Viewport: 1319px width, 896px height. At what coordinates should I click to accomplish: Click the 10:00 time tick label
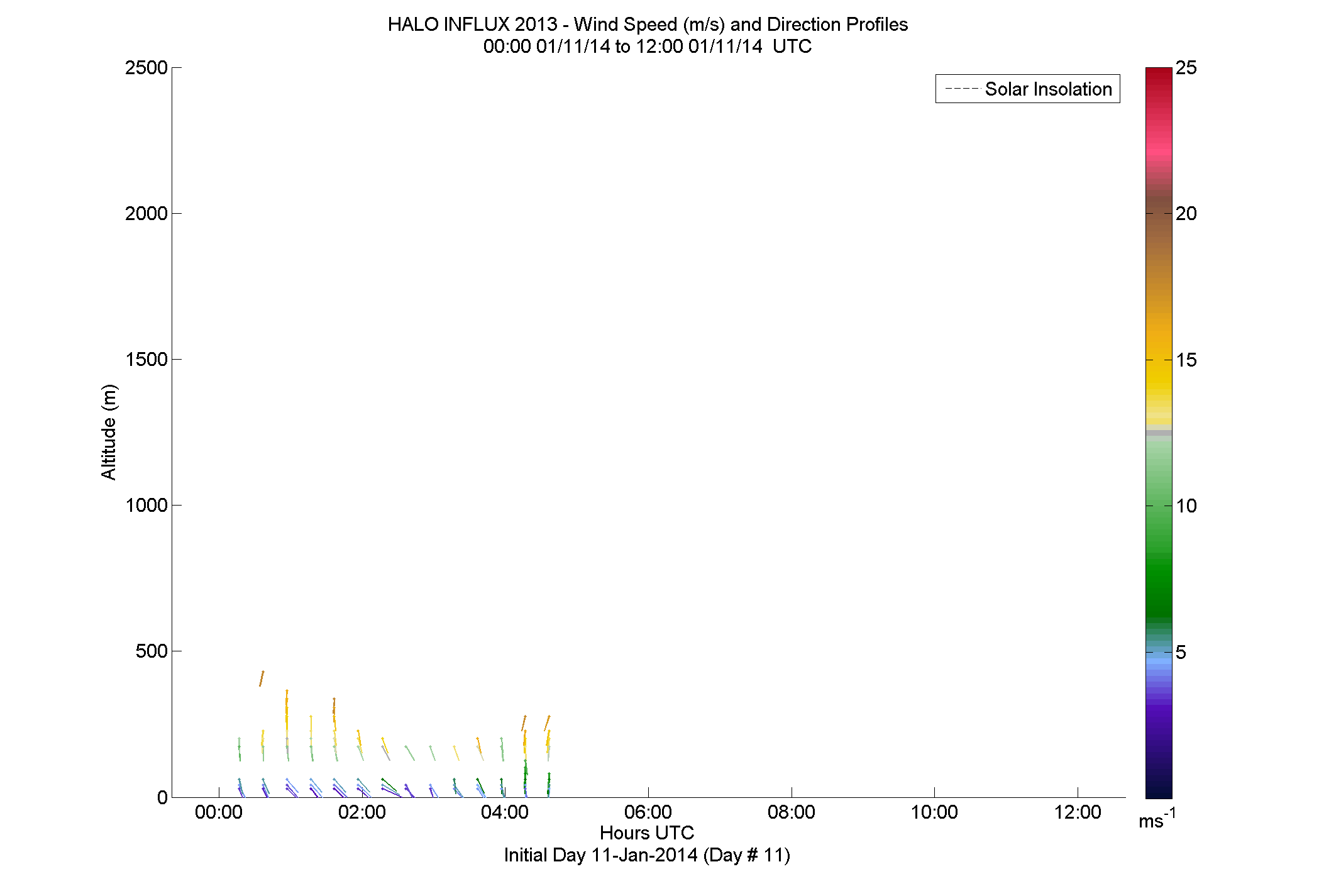click(x=934, y=812)
